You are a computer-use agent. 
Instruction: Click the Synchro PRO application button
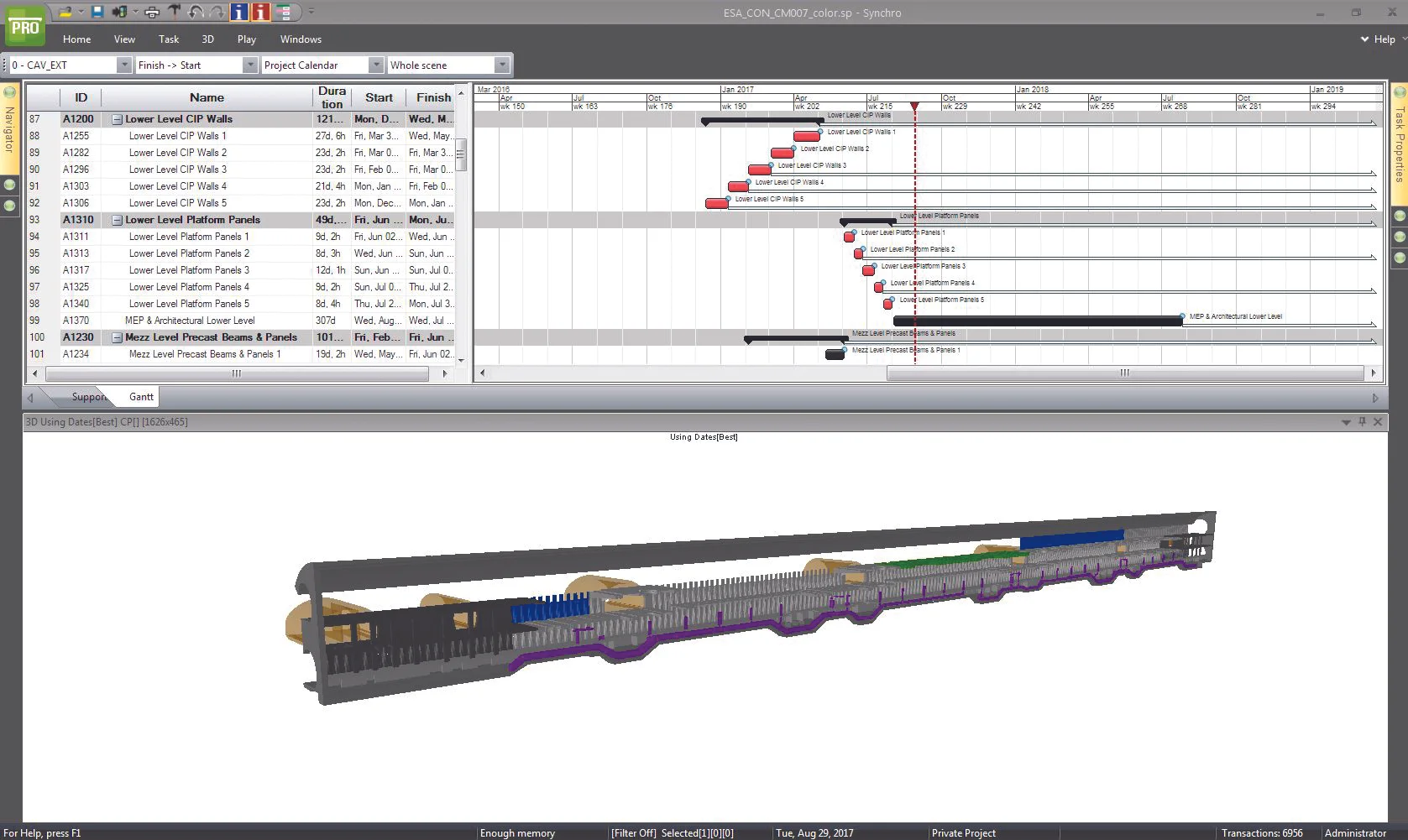(24, 27)
